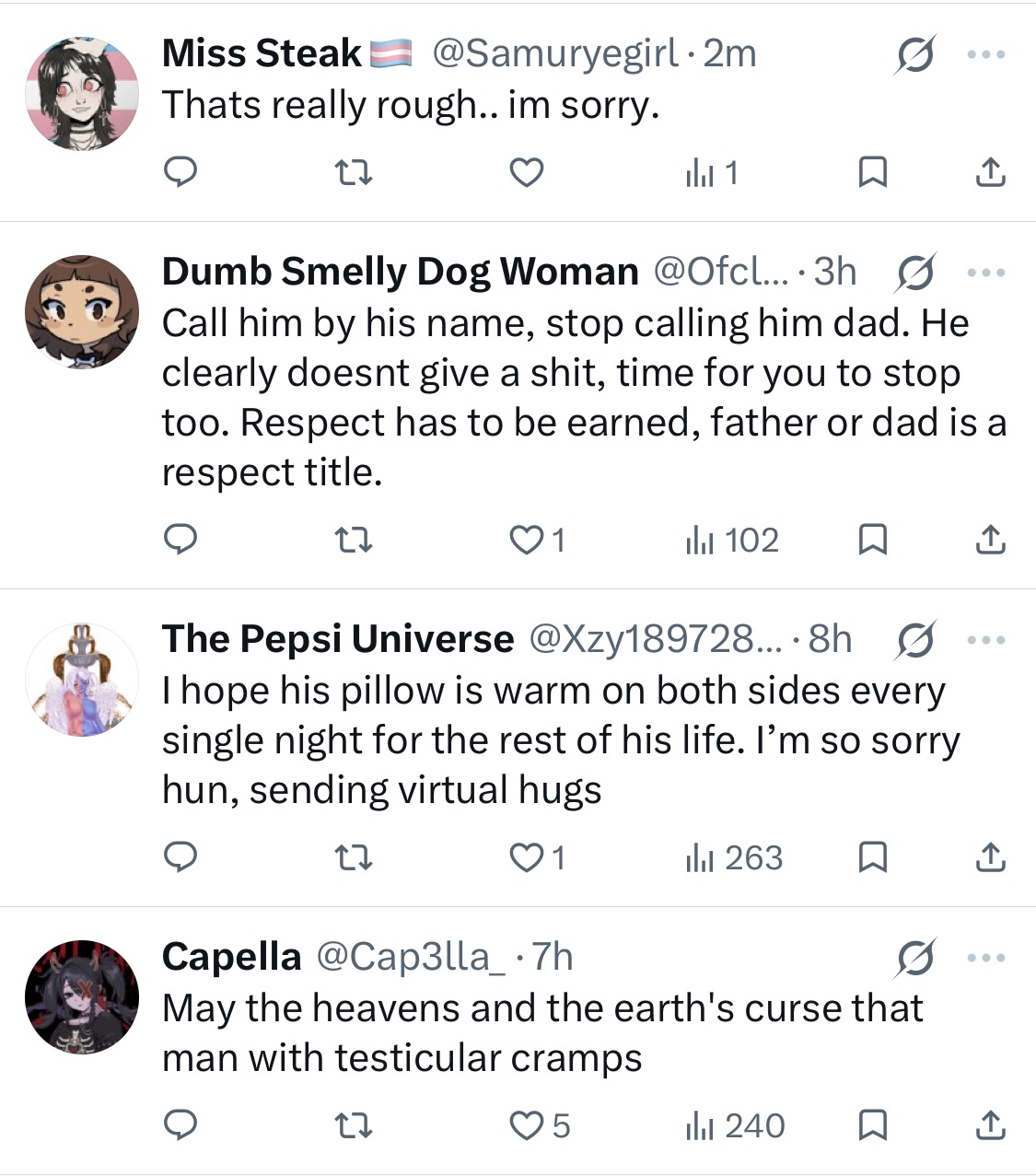Screen dimensions: 1036x1176
Task: Open The Pepsi Universe profile picture
Action: pyautogui.click(x=82, y=680)
